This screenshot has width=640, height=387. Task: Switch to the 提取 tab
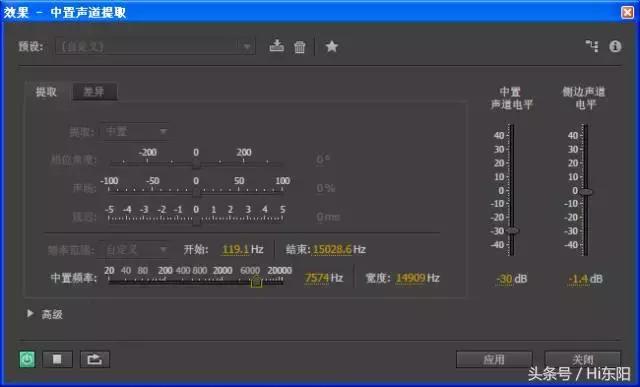click(x=46, y=92)
